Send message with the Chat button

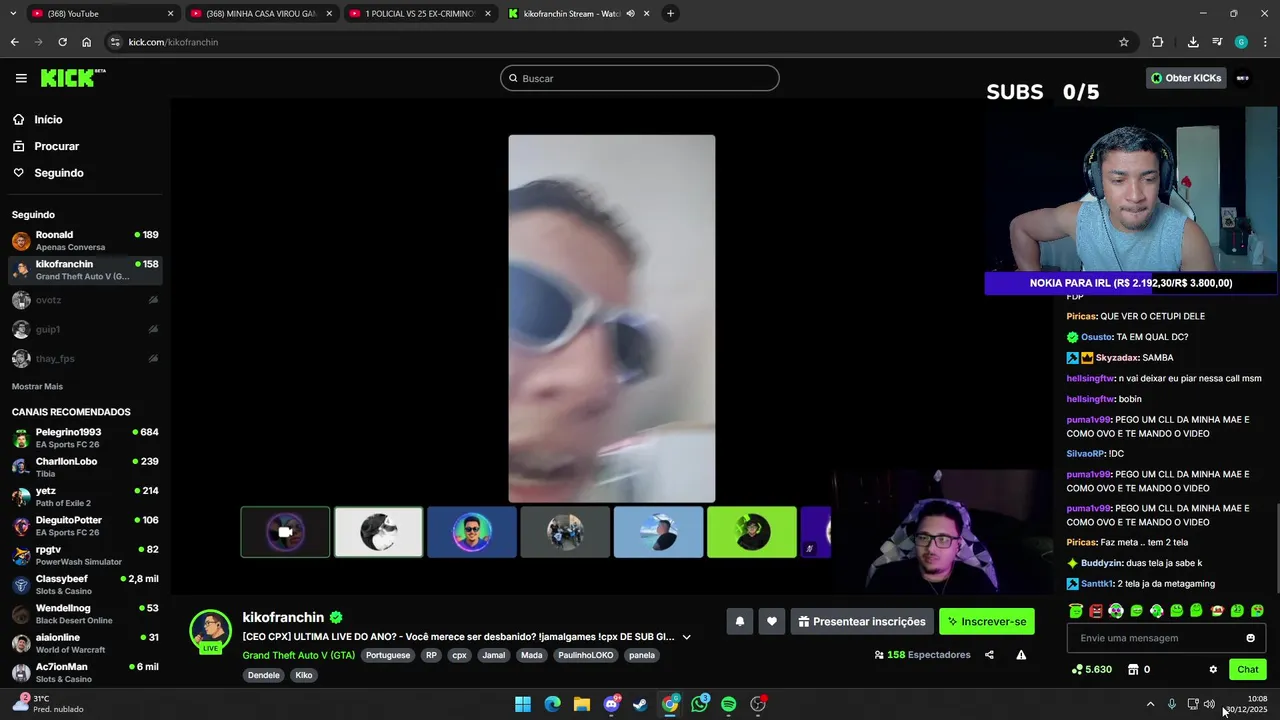point(1248,669)
